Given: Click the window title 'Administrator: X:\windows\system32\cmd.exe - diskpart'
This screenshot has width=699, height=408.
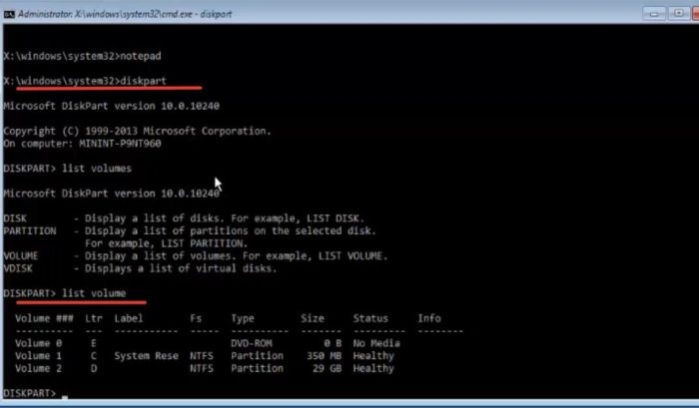Looking at the screenshot, I should [125, 14].
